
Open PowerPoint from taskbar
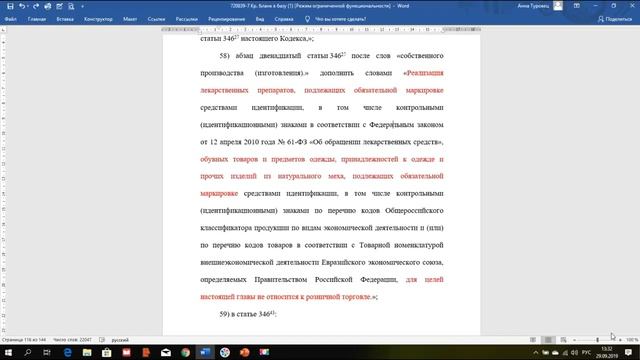pos(244,352)
